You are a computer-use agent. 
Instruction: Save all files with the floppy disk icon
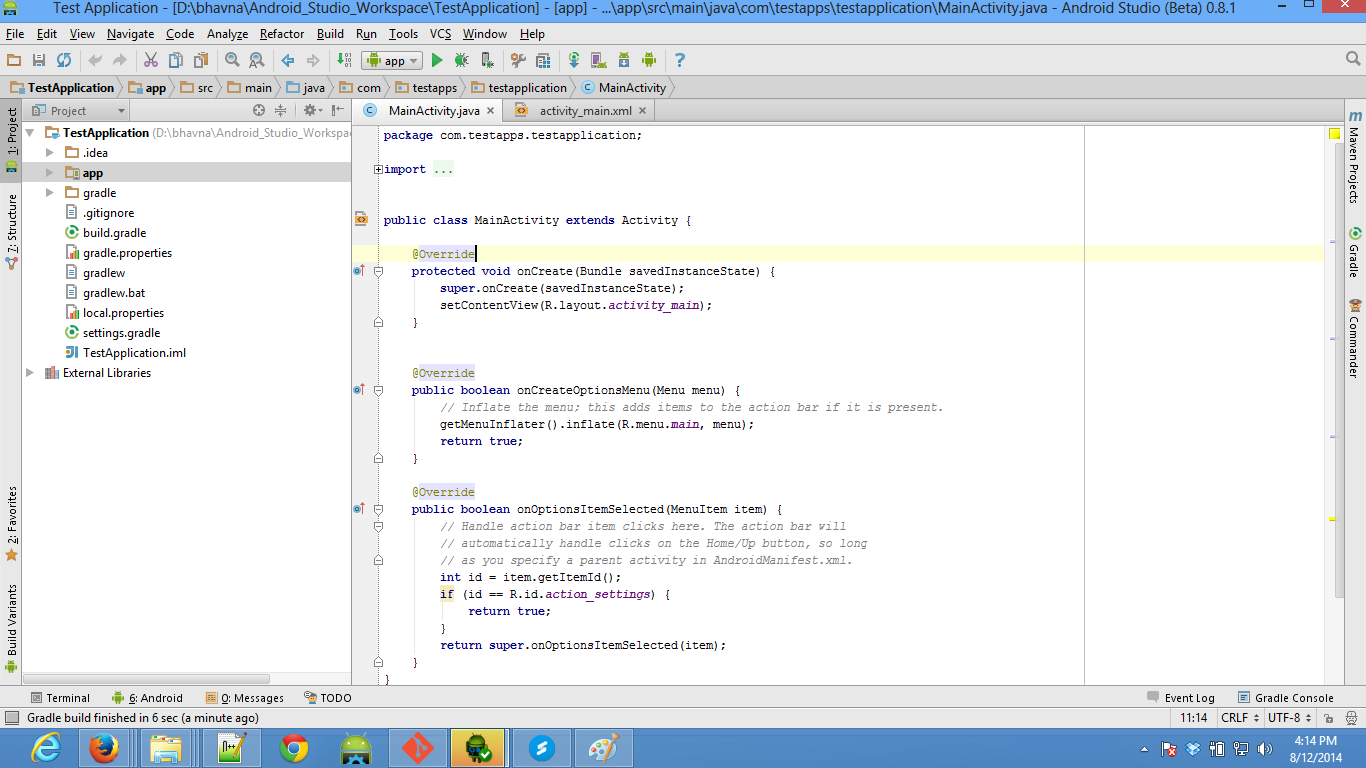point(39,61)
